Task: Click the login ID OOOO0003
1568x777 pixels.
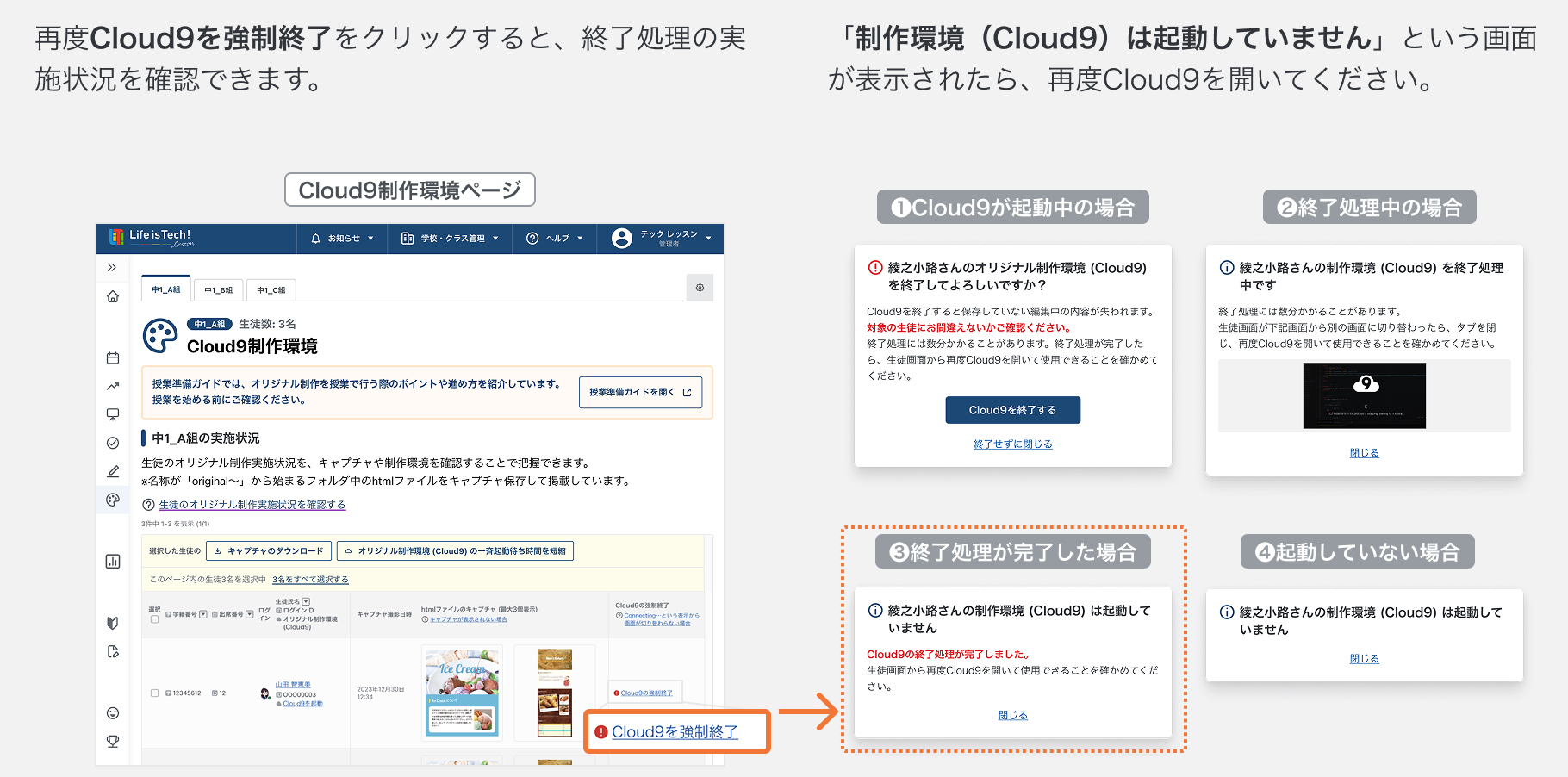Action: pyautogui.click(x=299, y=694)
